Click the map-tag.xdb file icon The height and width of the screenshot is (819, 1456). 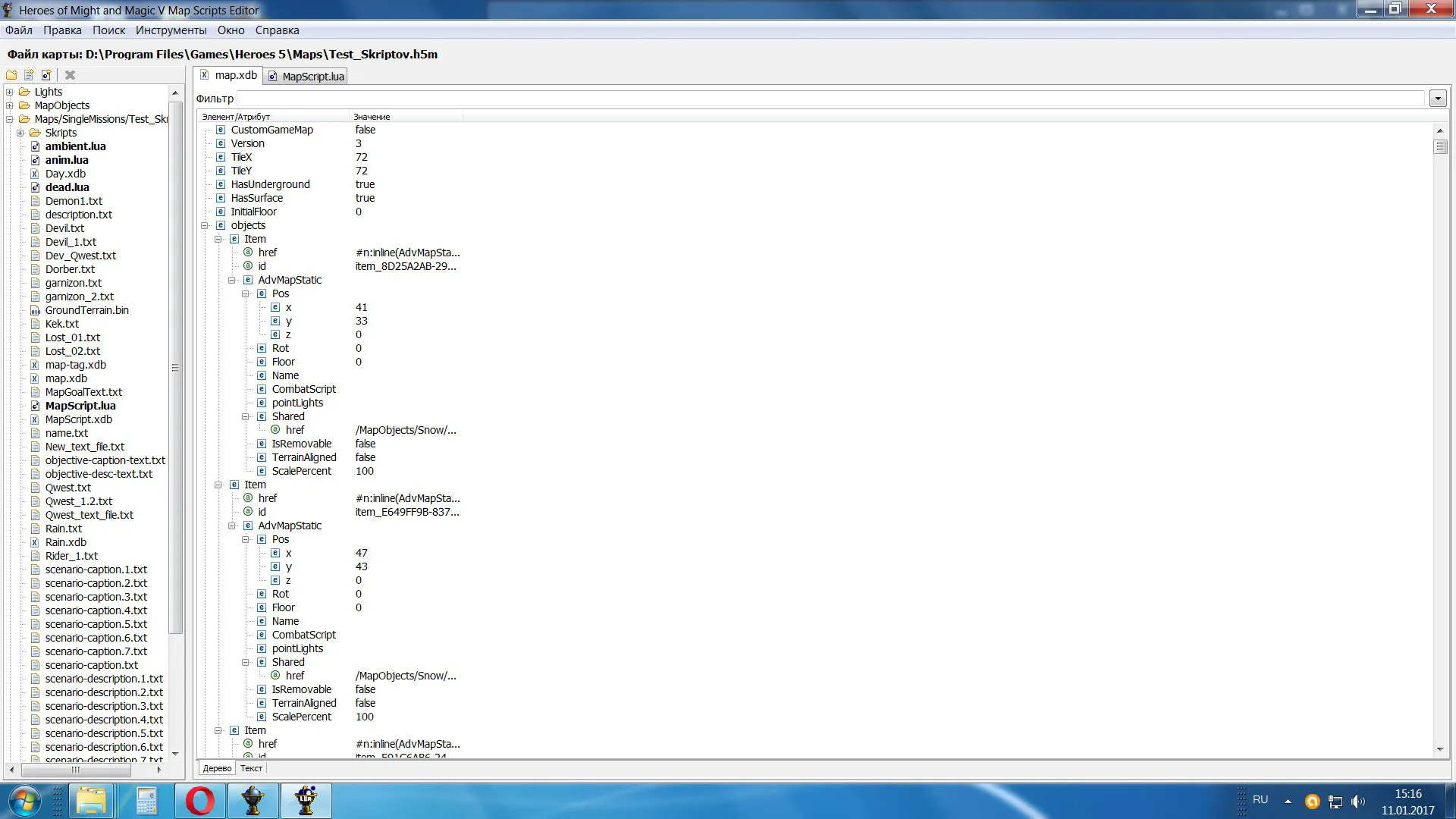coord(35,365)
